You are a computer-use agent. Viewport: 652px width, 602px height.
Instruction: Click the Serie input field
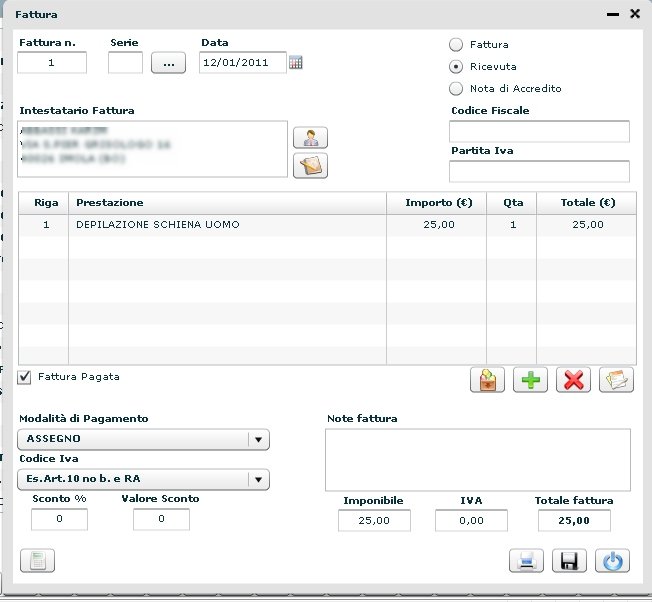pos(125,63)
